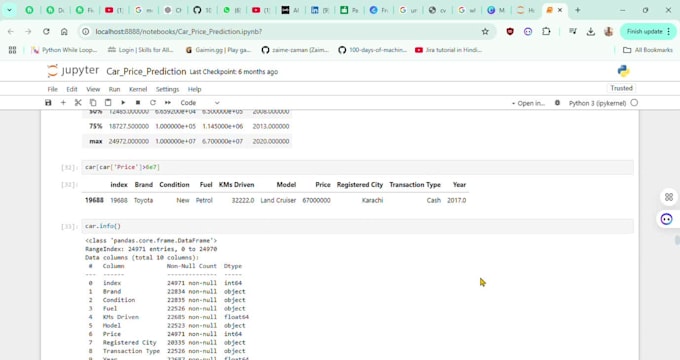Cut the selected cell with scissors icon
The width and height of the screenshot is (680, 360).
coord(78,103)
